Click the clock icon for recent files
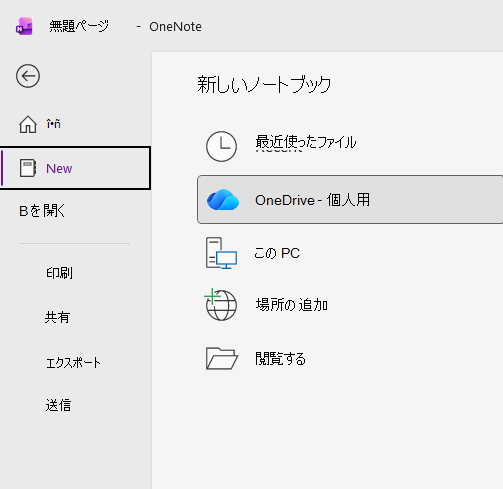503x489 pixels. coord(221,146)
